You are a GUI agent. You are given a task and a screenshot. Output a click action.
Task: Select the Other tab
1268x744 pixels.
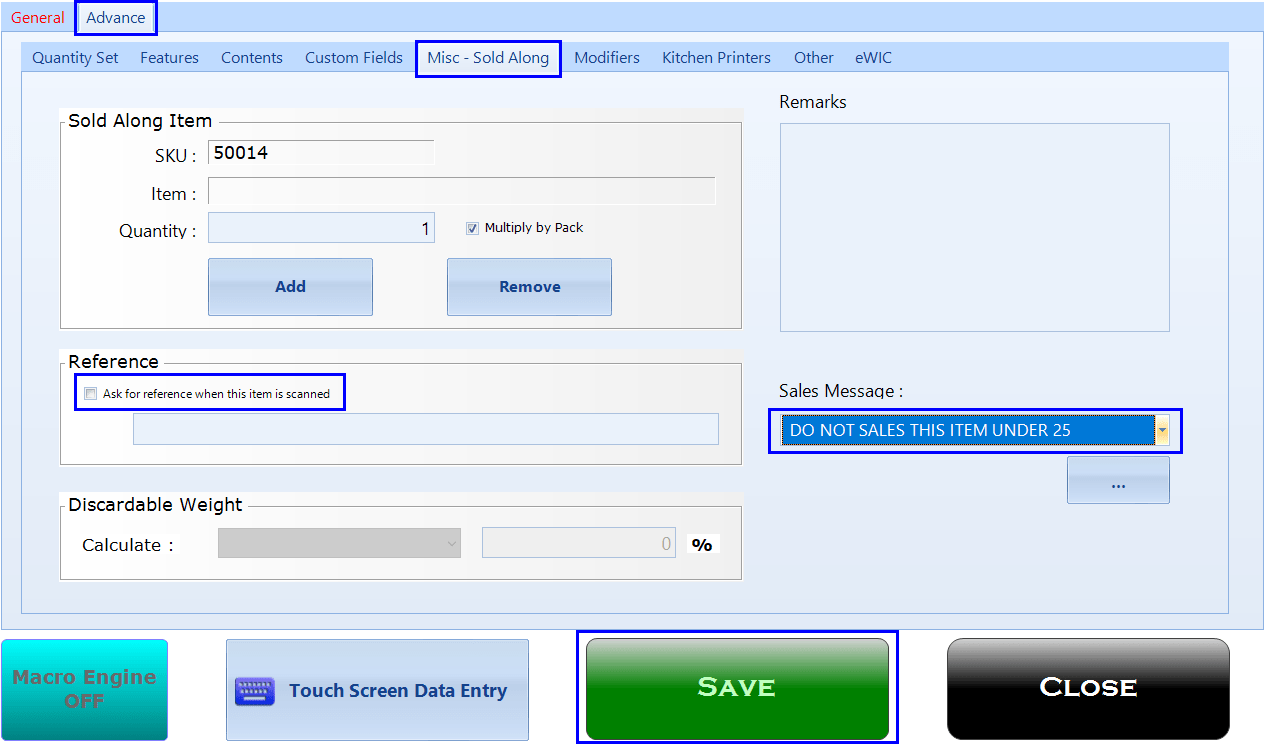(x=814, y=58)
